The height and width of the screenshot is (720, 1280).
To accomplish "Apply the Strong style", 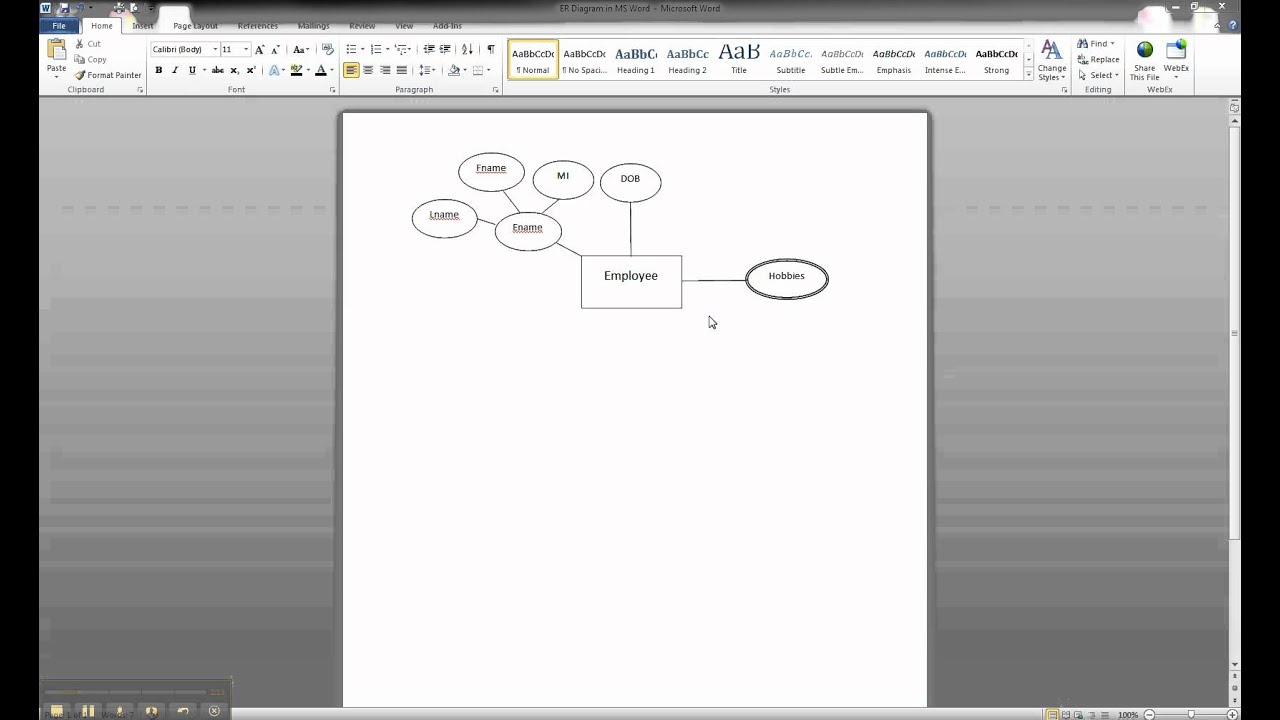I will pyautogui.click(x=996, y=60).
